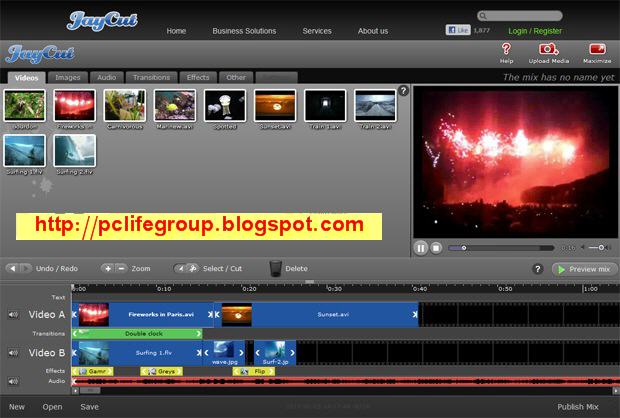
Task: Click the Facebook Like button
Action: (458, 30)
